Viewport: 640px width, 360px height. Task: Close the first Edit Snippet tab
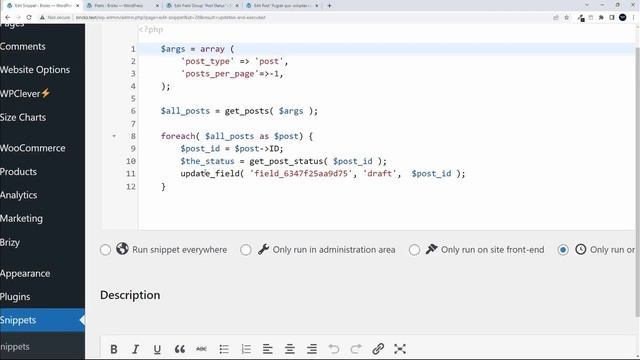point(78,6)
